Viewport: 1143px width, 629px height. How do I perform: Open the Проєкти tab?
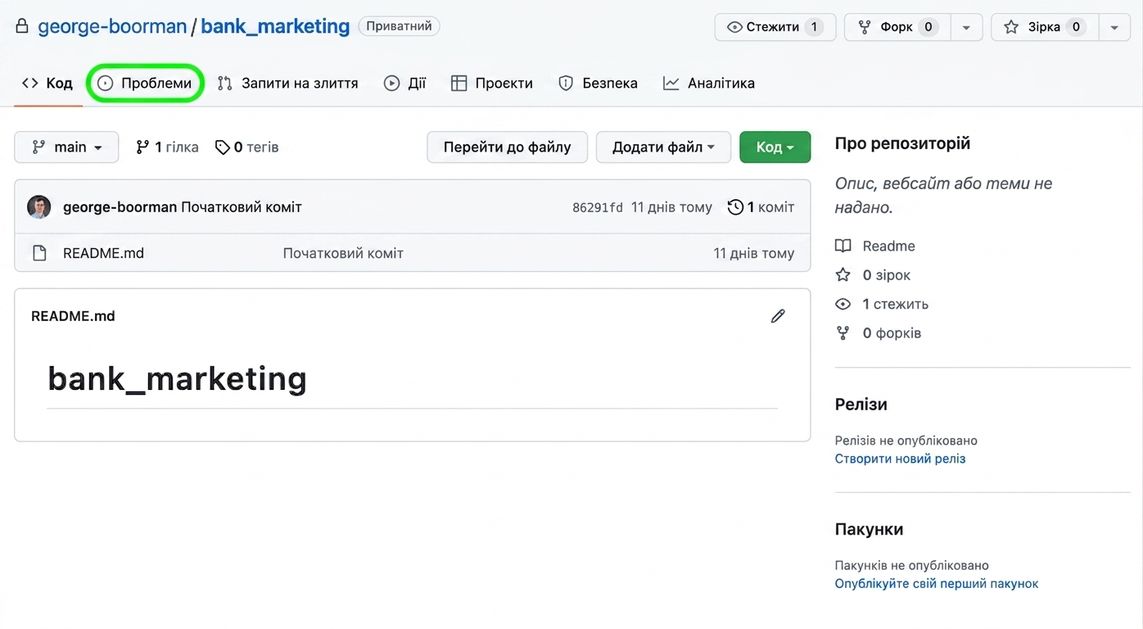492,83
